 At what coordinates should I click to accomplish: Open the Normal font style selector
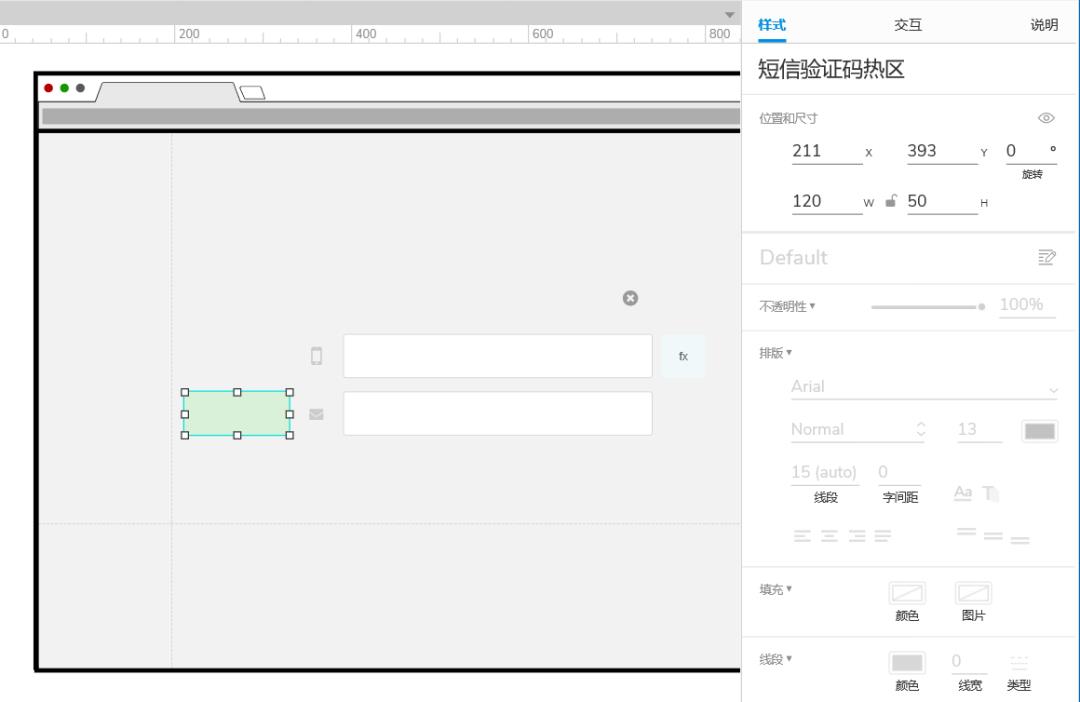tap(858, 430)
